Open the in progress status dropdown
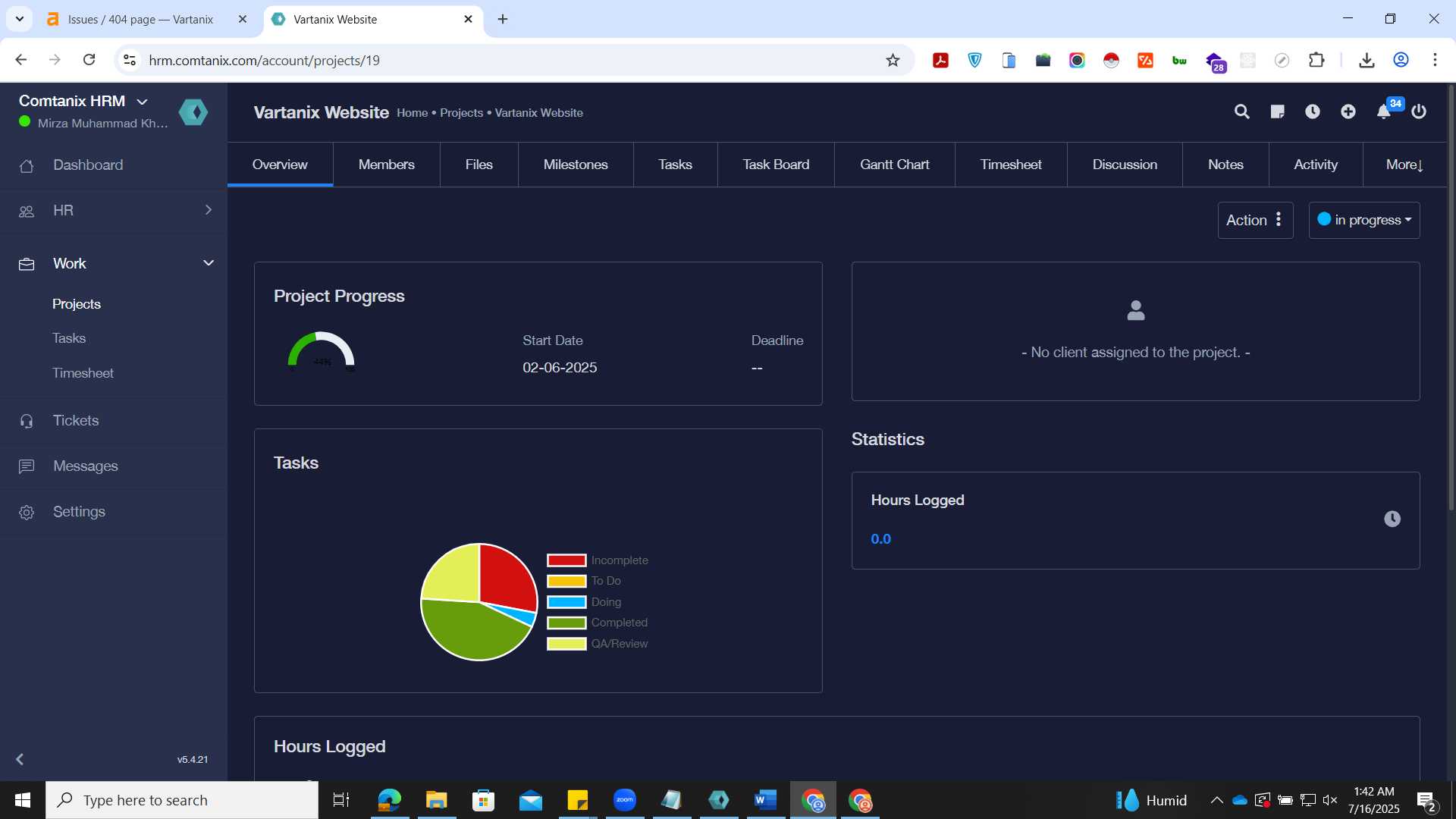This screenshot has height=819, width=1456. tap(1364, 220)
